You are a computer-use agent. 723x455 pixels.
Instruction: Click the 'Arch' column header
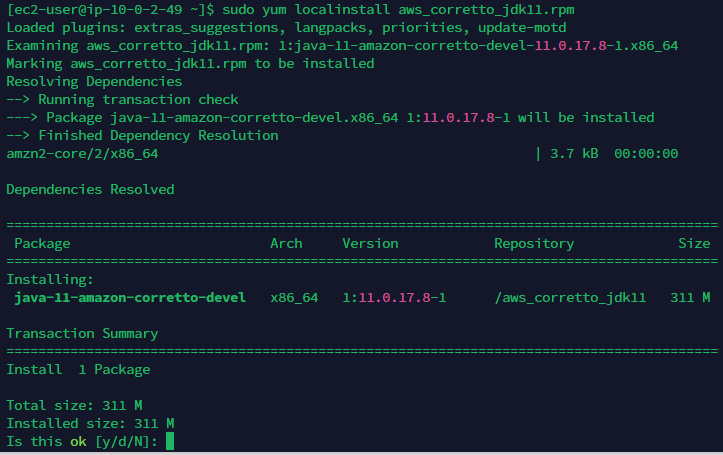click(x=286, y=243)
